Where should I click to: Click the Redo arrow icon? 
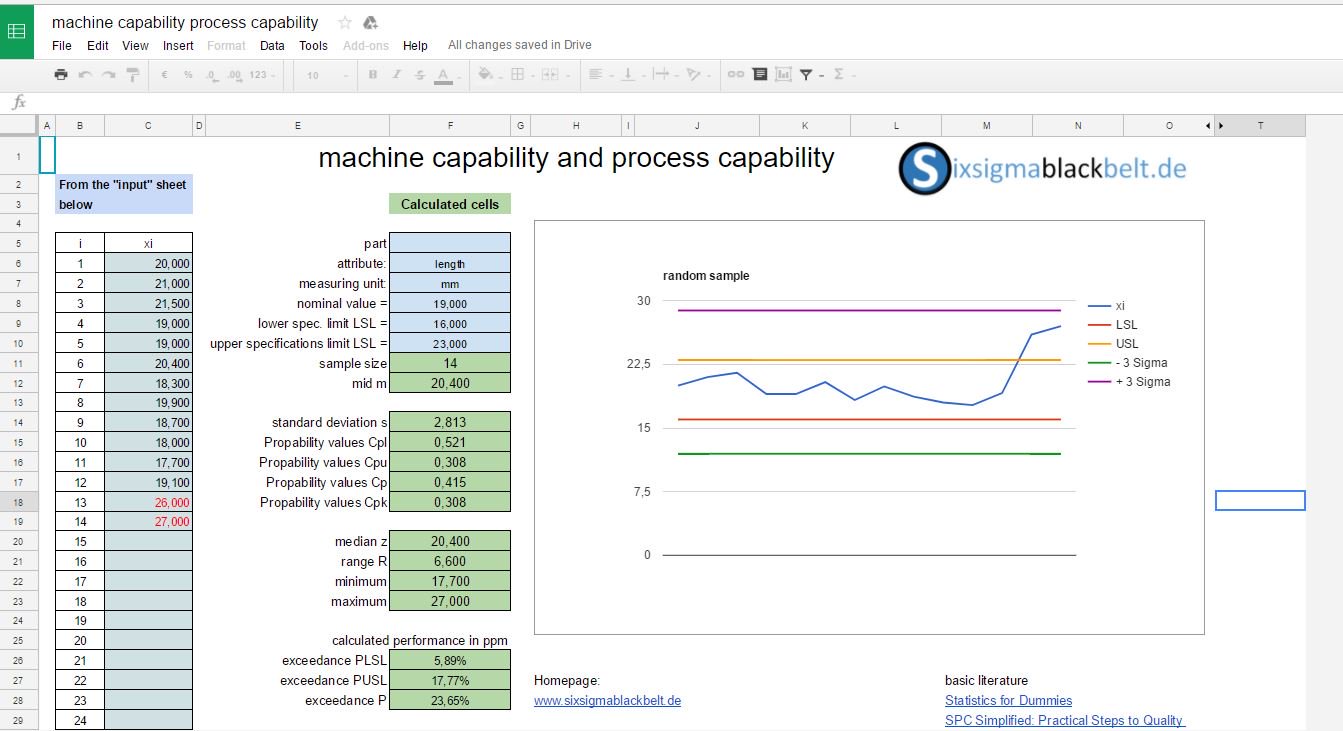[108, 74]
